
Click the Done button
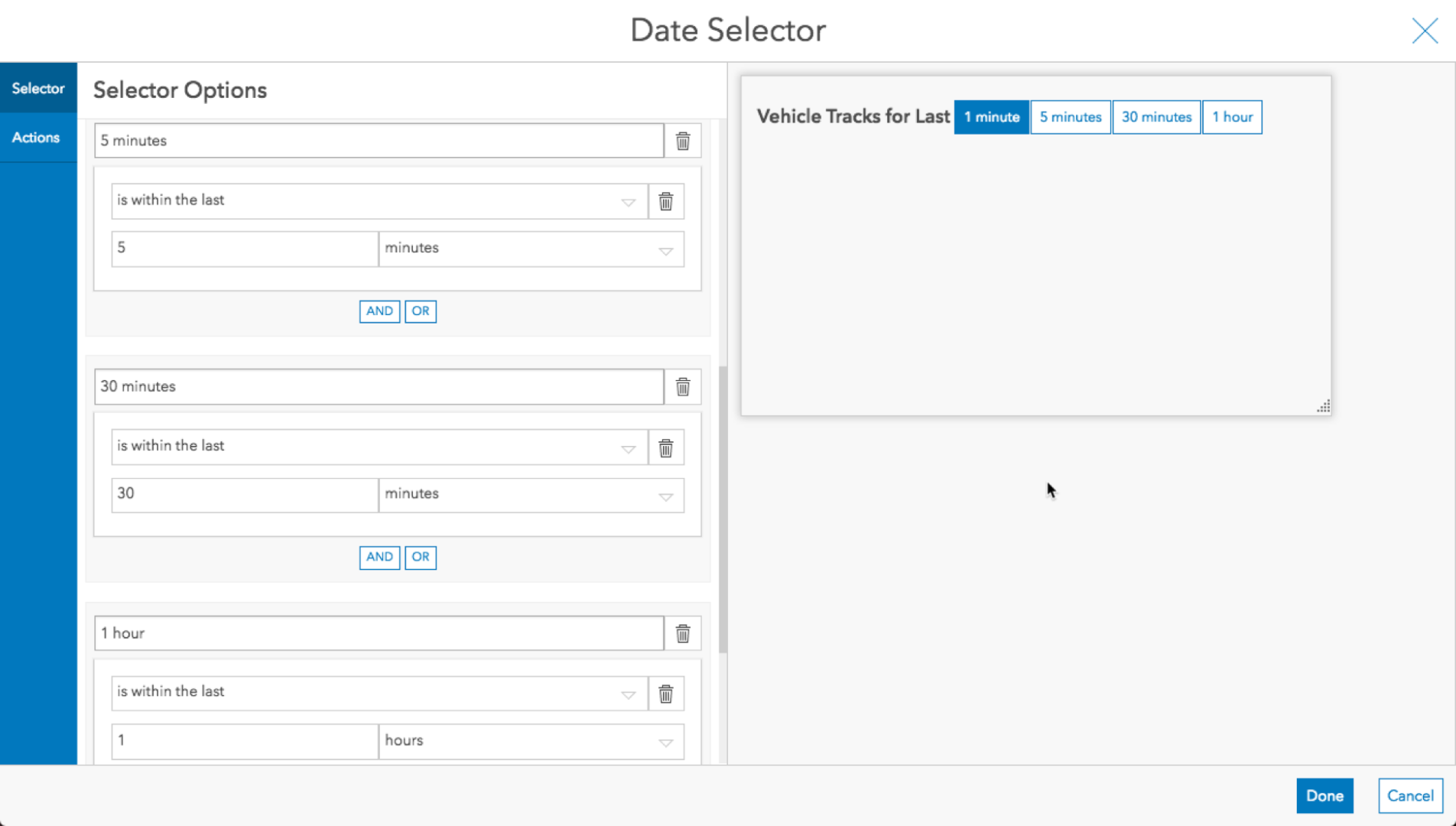point(1324,796)
